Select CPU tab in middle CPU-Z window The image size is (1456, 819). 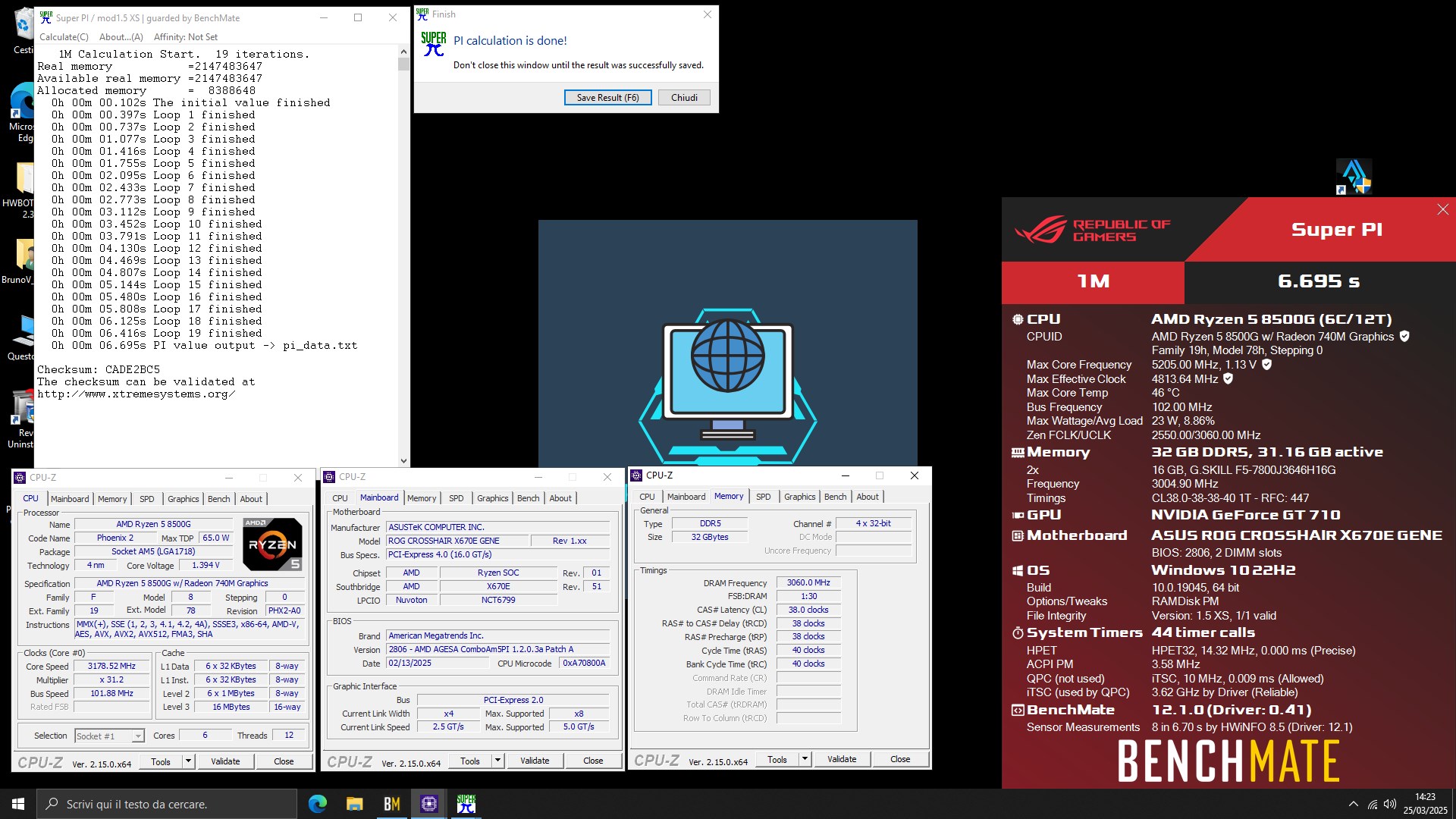(340, 498)
